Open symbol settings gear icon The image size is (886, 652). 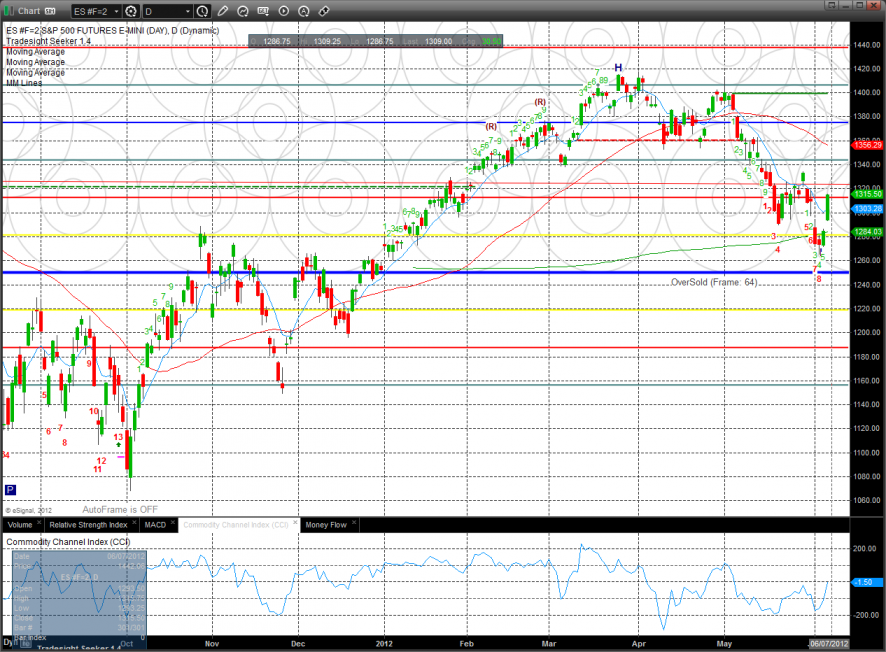point(131,11)
